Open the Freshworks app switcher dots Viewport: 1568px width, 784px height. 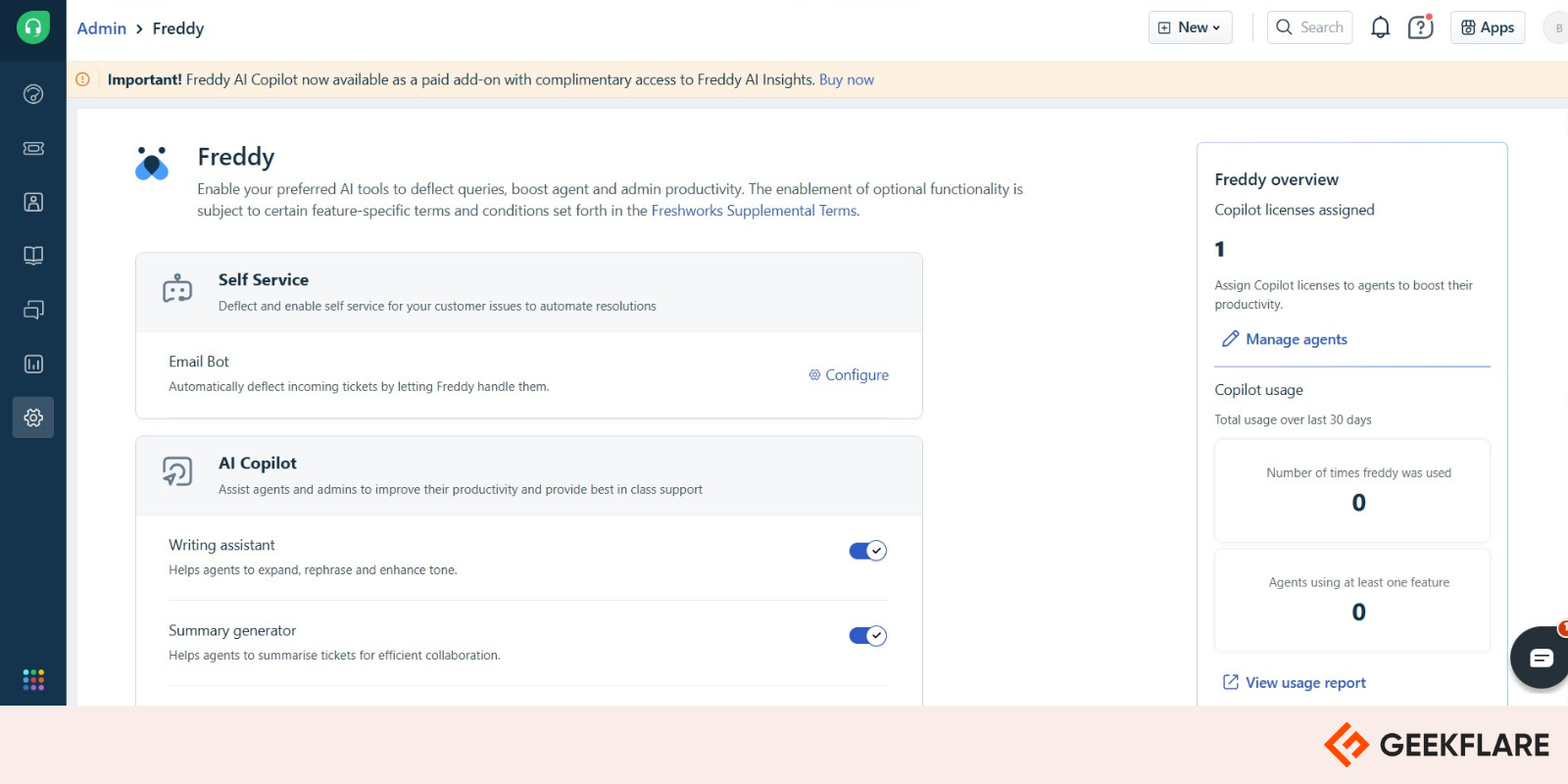click(33, 679)
